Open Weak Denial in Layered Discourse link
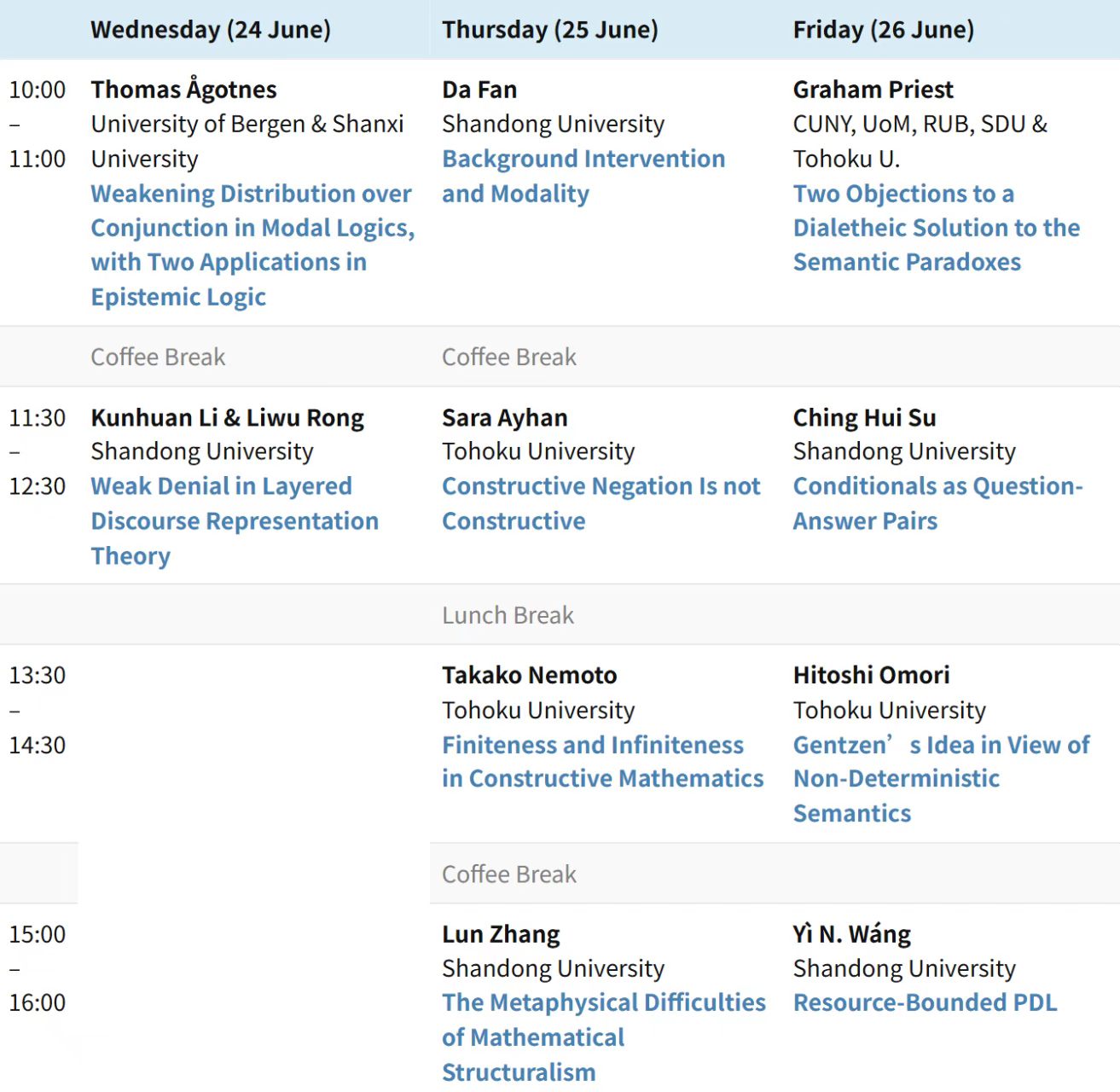The height and width of the screenshot is (1092, 1120). (x=235, y=520)
